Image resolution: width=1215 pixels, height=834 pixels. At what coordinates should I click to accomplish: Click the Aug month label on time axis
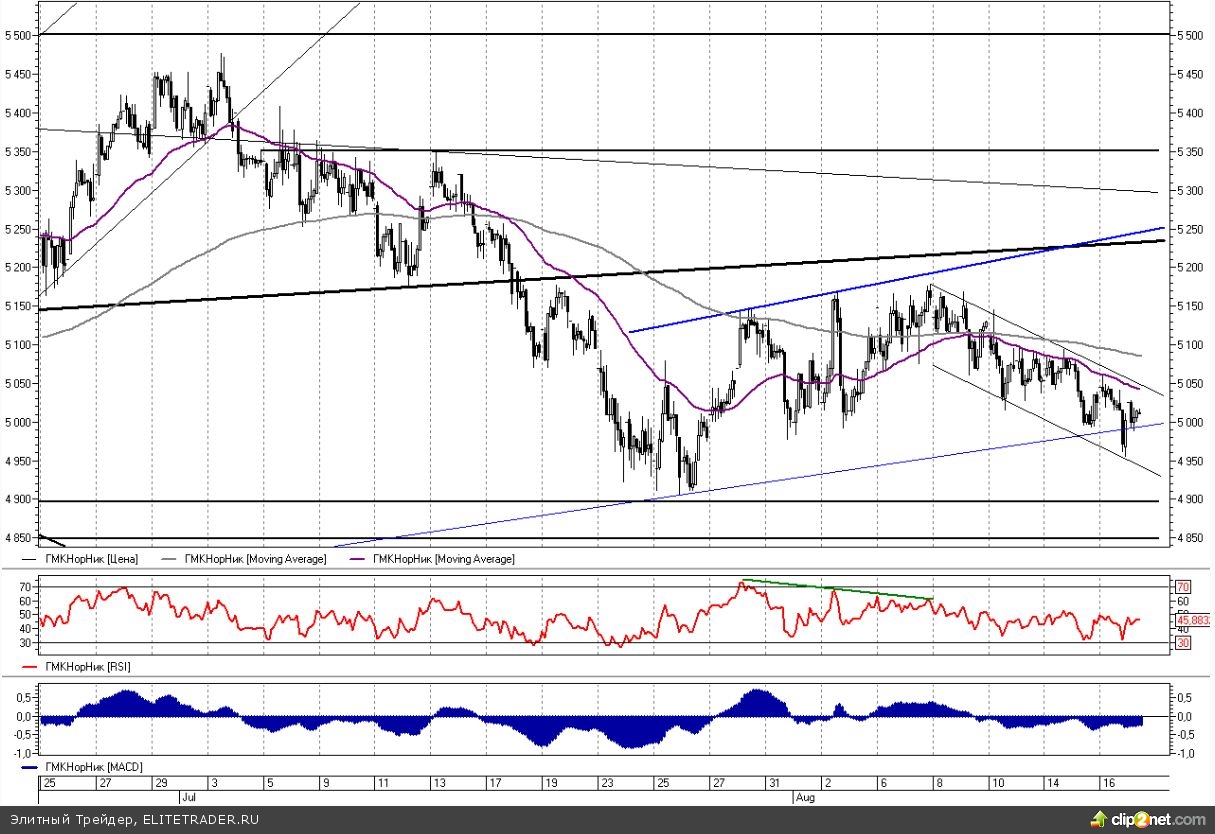tap(804, 799)
